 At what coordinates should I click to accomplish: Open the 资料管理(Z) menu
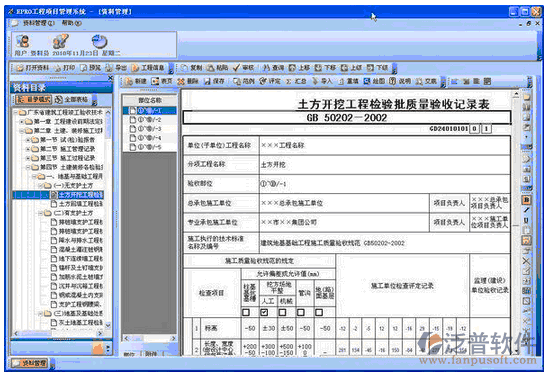pyautogui.click(x=38, y=23)
